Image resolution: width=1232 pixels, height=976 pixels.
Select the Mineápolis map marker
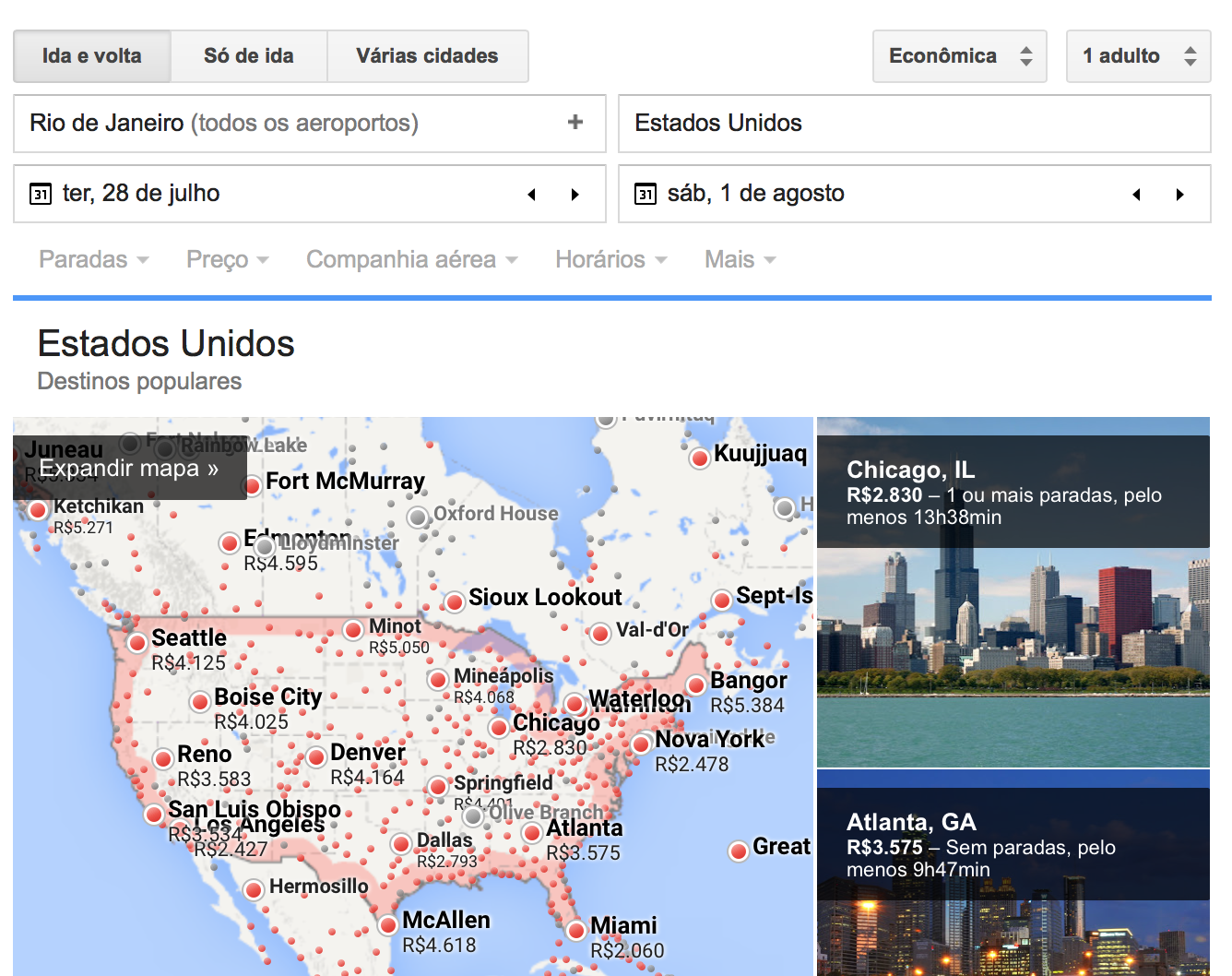pyautogui.click(x=439, y=680)
